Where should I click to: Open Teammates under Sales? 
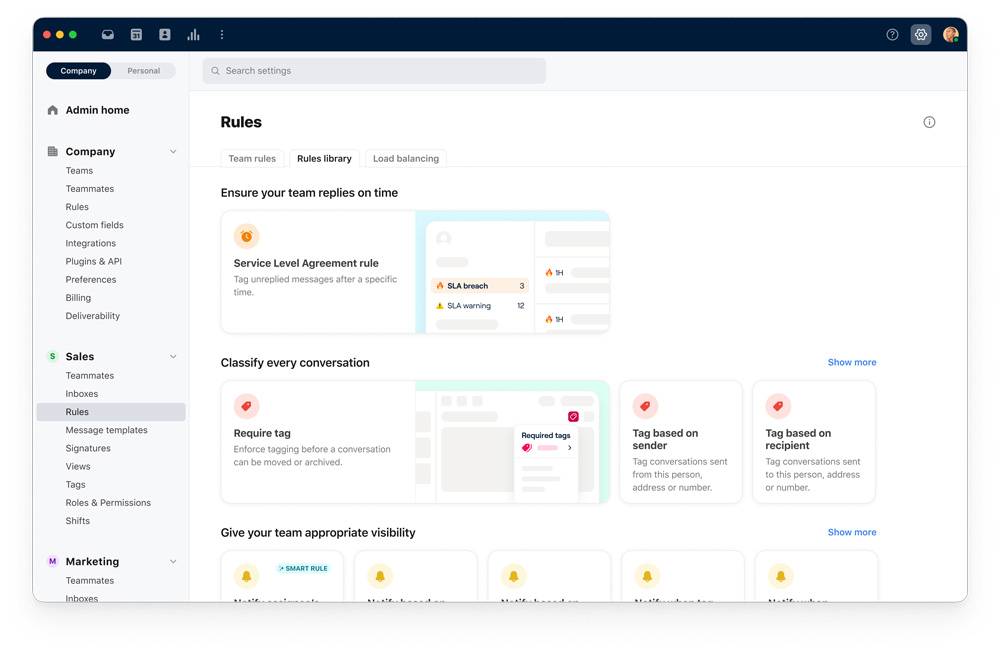[x=89, y=376]
